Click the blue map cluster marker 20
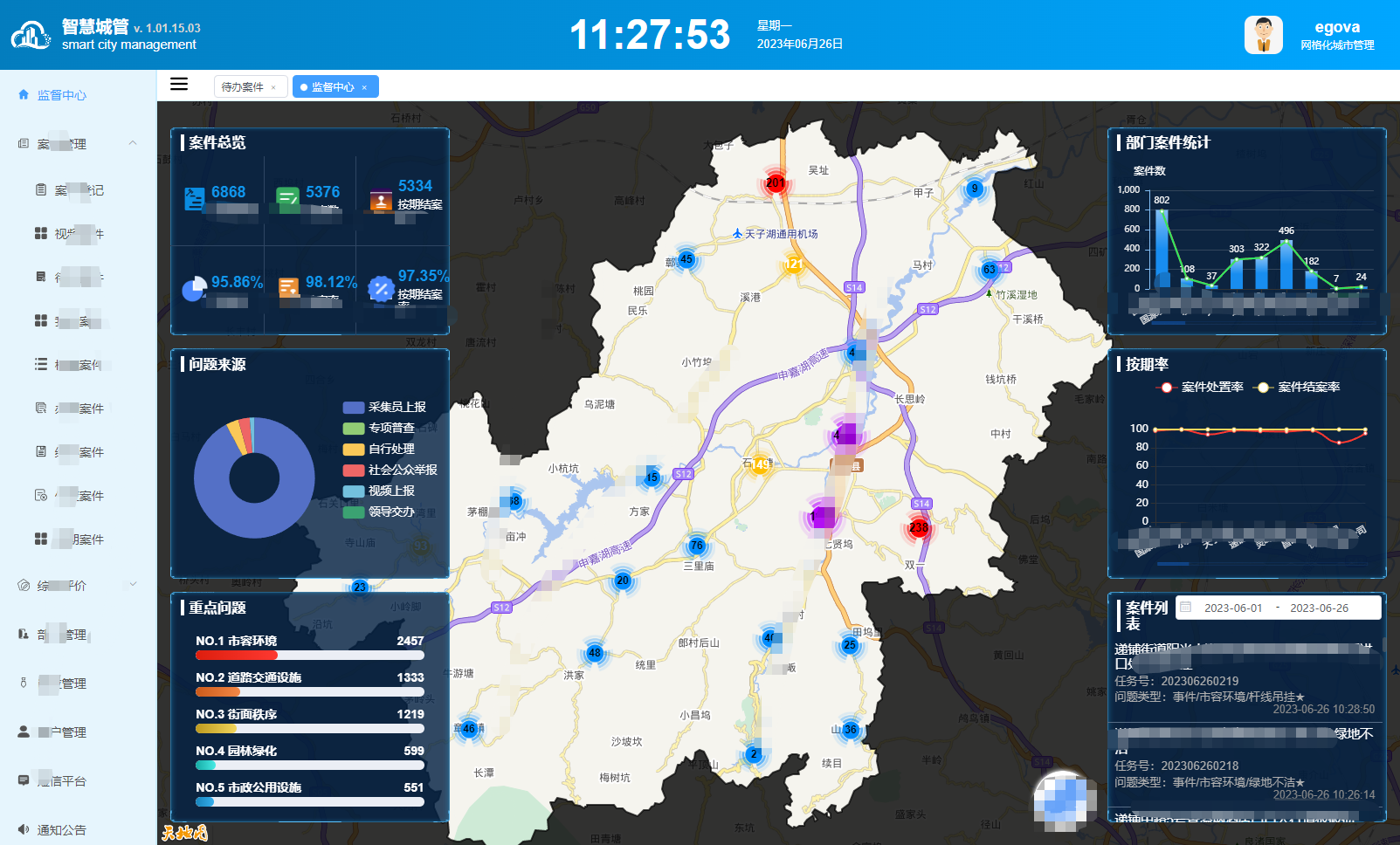The image size is (1400, 845). coord(623,581)
